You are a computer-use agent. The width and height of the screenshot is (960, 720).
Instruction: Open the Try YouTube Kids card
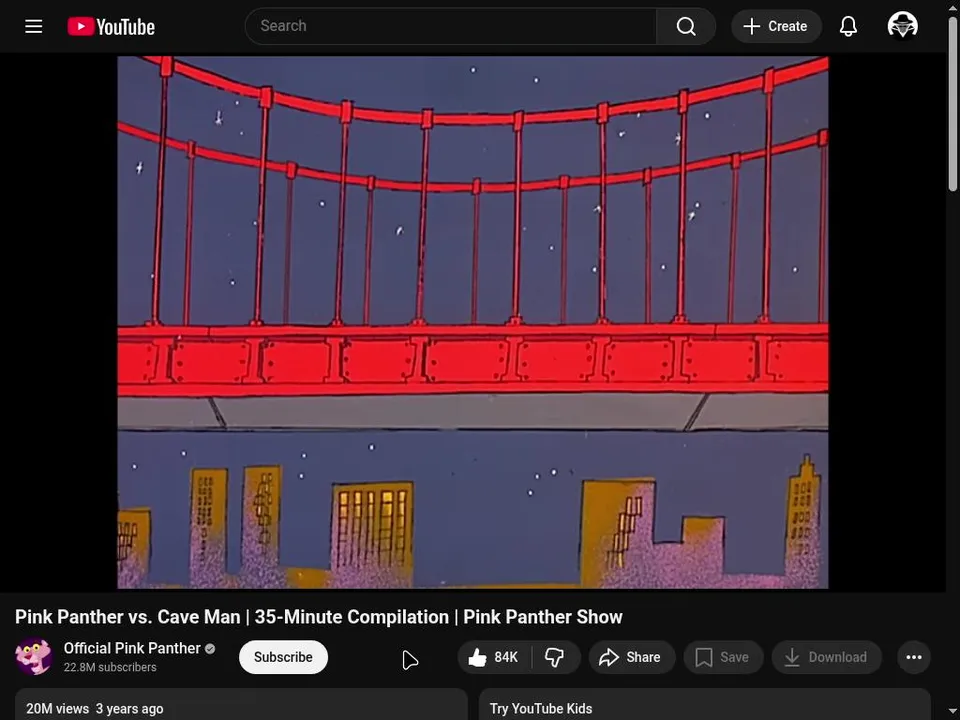(705, 705)
